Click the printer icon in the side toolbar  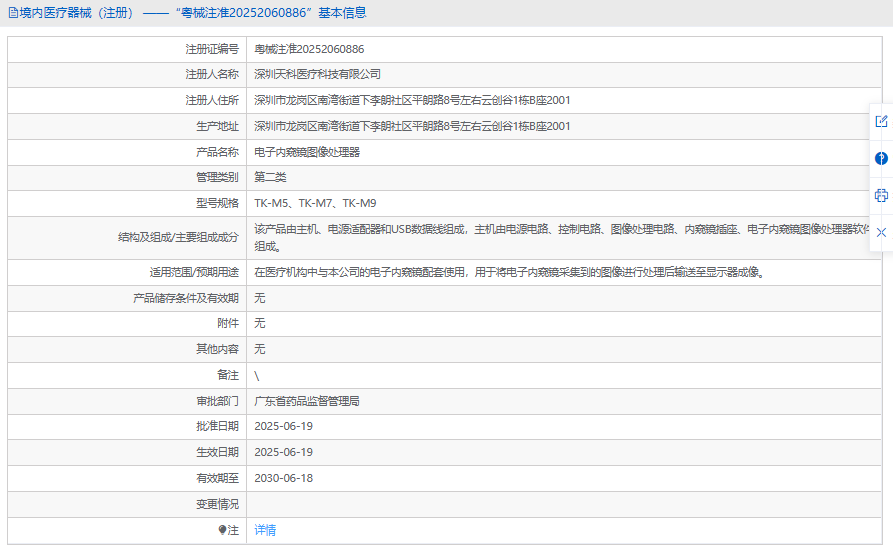pyautogui.click(x=881, y=195)
